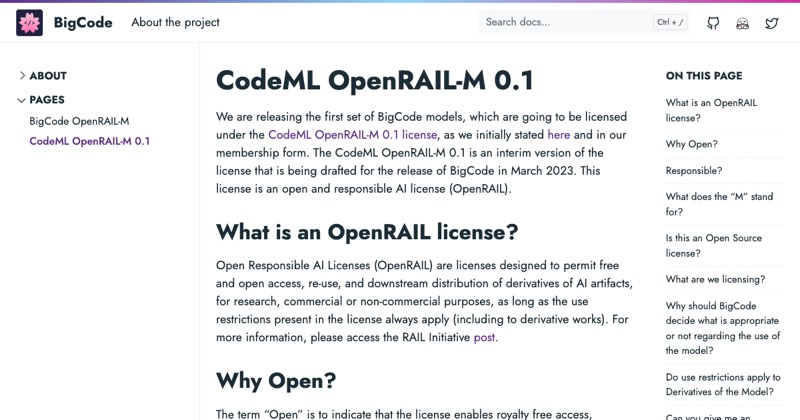The height and width of the screenshot is (420, 800).
Task: Click the ON THIS PAGE heading
Action: 704,76
